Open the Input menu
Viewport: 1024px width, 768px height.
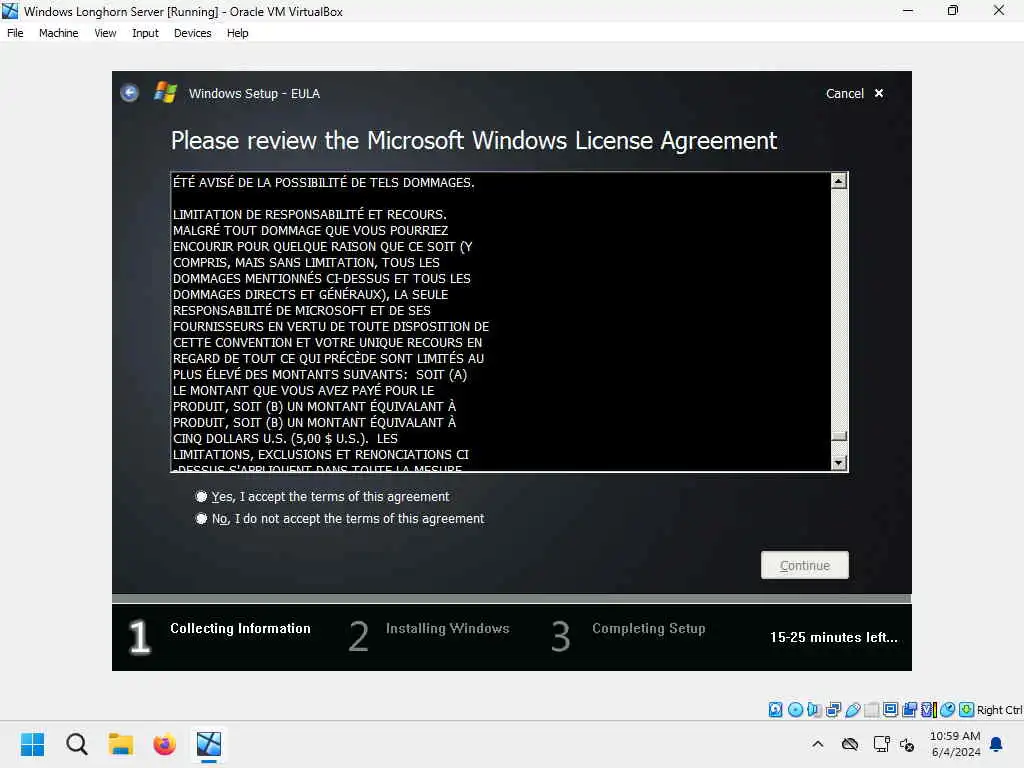pyautogui.click(x=145, y=33)
